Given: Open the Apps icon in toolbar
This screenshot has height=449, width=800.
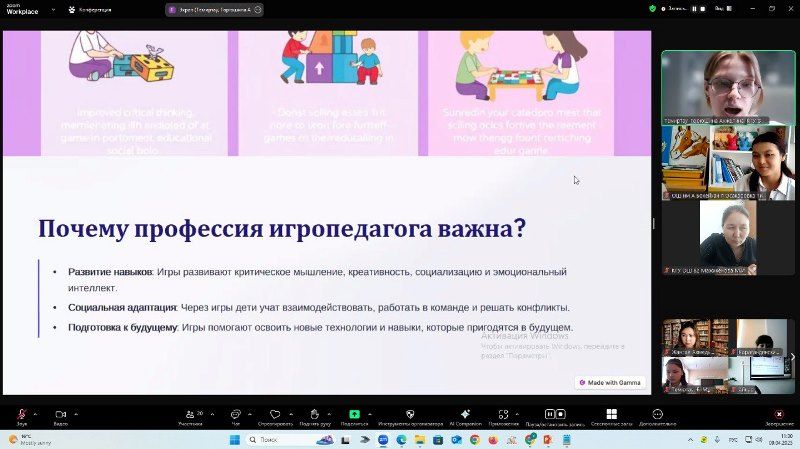Looking at the screenshot, I should click(x=503, y=414).
